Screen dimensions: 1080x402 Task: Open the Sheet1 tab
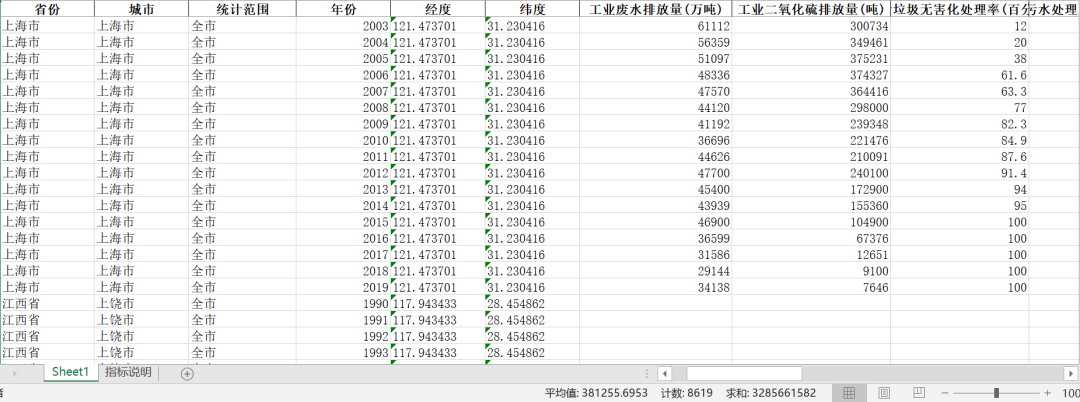pyautogui.click(x=71, y=372)
